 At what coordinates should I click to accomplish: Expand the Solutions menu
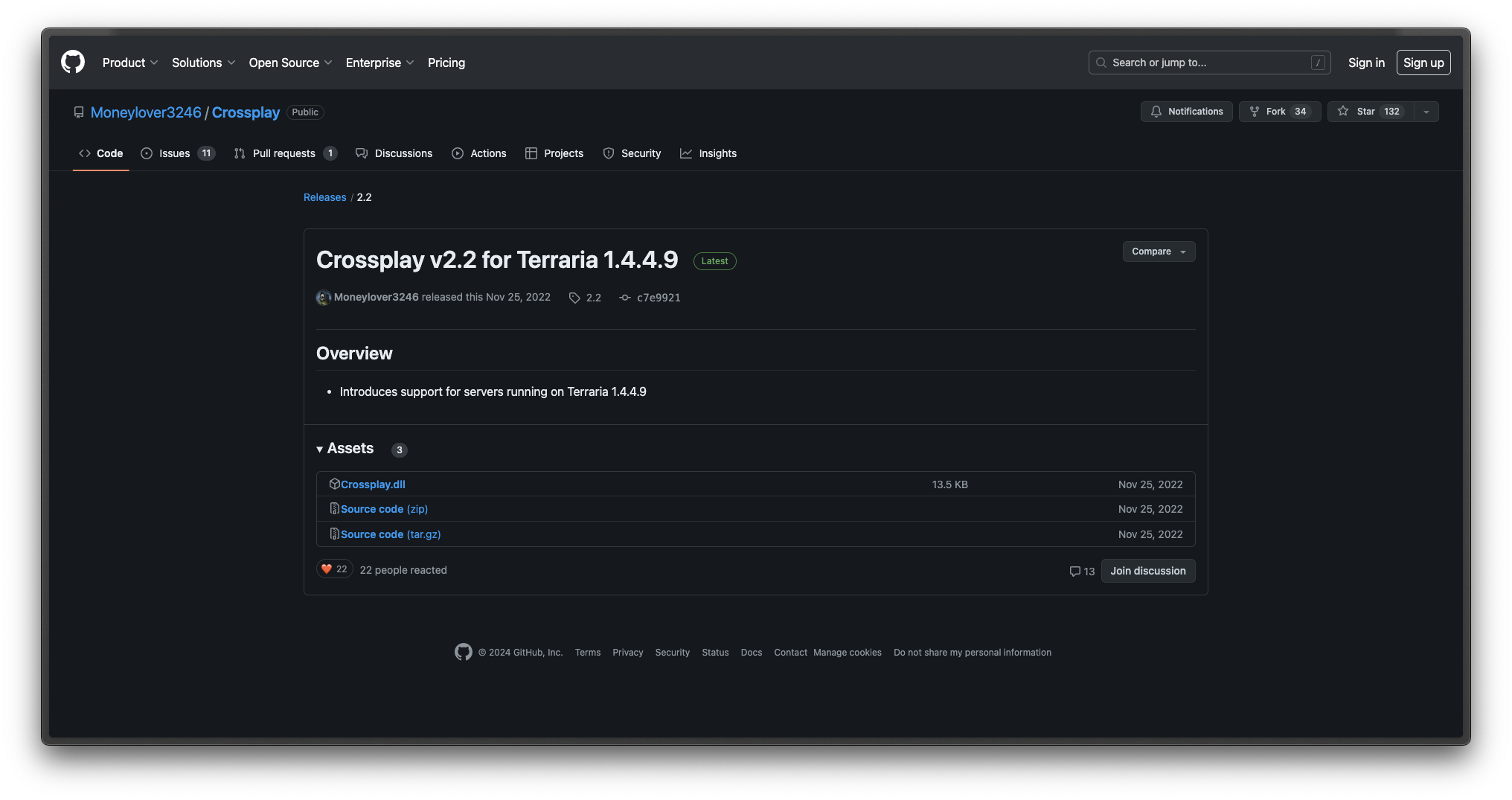(x=204, y=63)
